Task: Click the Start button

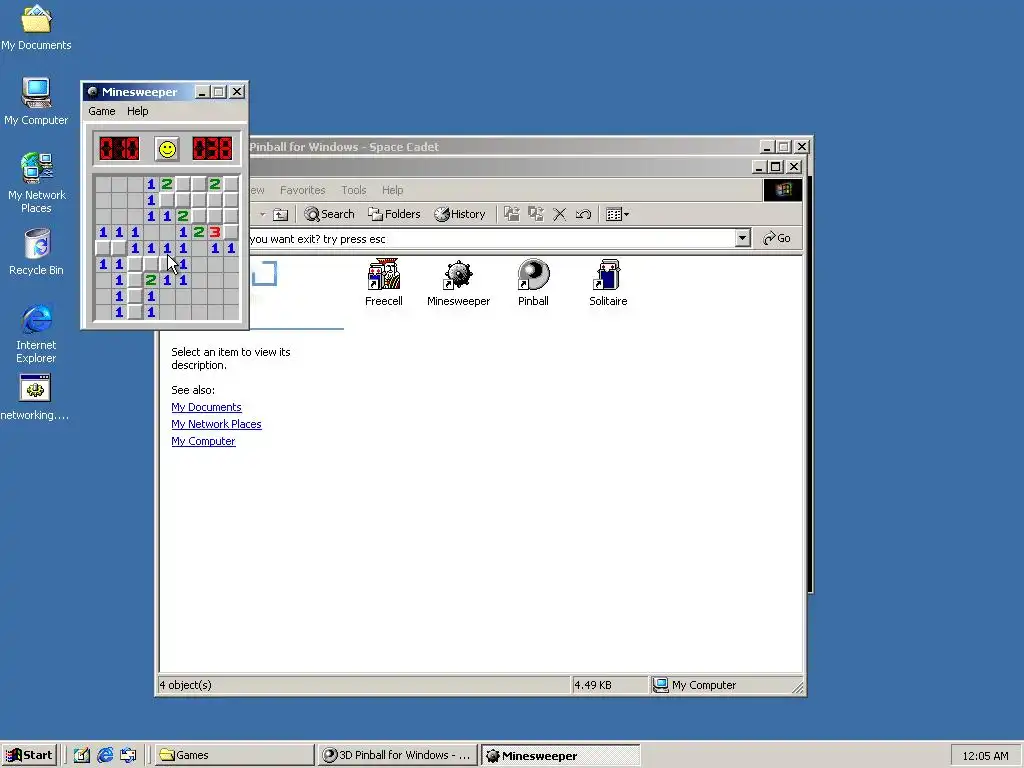Action: click(x=29, y=755)
